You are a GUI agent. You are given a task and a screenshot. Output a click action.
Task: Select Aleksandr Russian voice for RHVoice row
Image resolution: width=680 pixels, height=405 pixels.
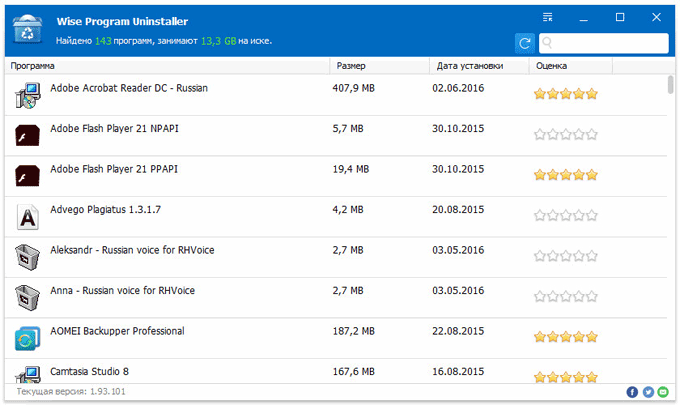[x=336, y=257]
